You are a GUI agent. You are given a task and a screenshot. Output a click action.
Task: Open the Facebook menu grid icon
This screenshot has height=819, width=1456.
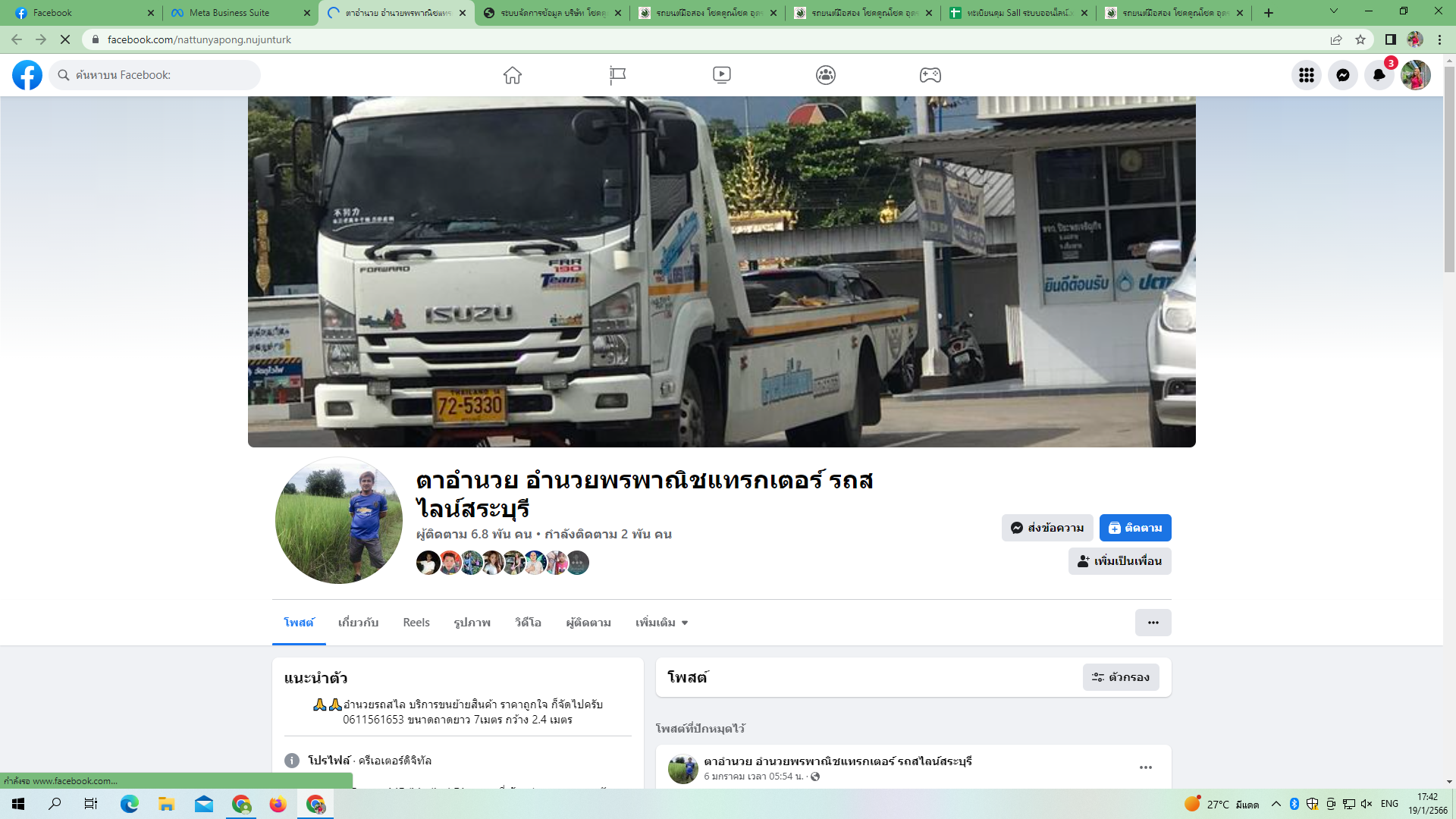click(x=1307, y=75)
